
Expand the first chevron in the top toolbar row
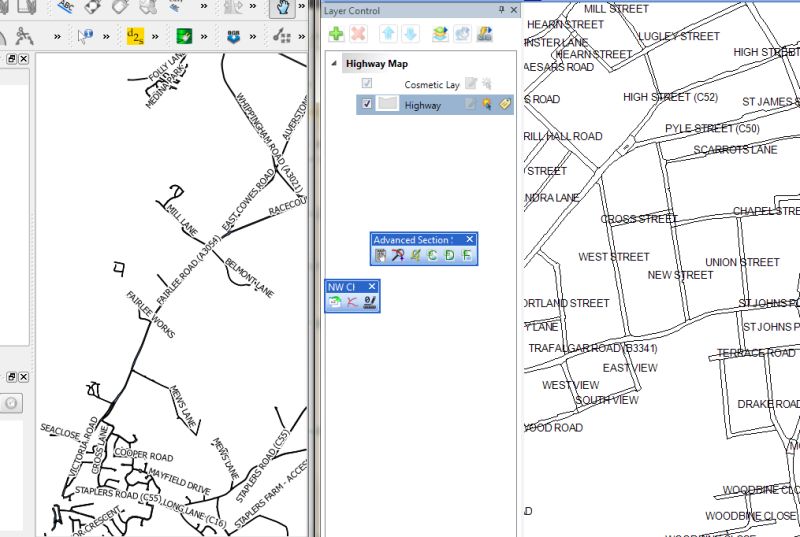tap(204, 6)
